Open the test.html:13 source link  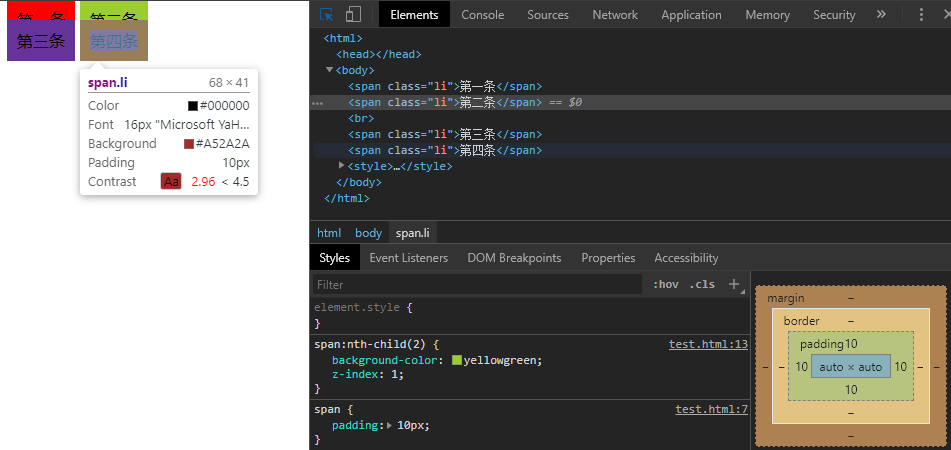coord(708,345)
